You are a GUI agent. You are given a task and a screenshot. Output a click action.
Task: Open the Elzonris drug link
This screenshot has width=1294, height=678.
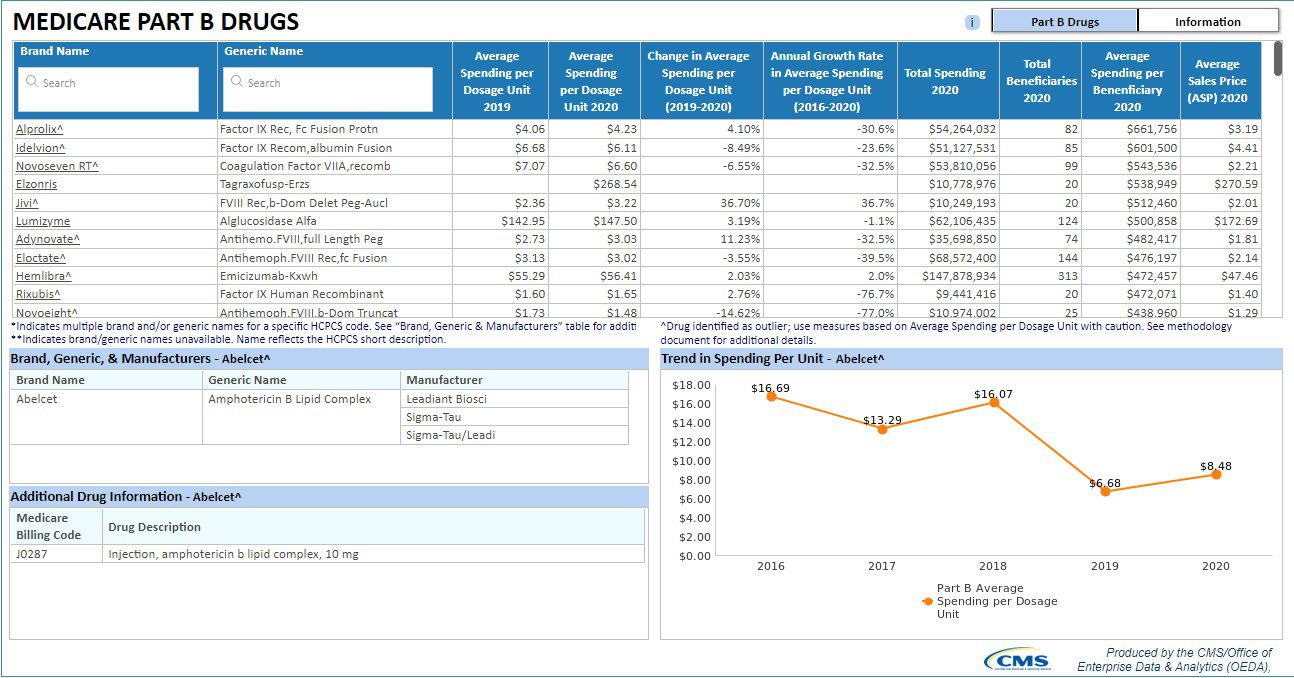[x=36, y=184]
